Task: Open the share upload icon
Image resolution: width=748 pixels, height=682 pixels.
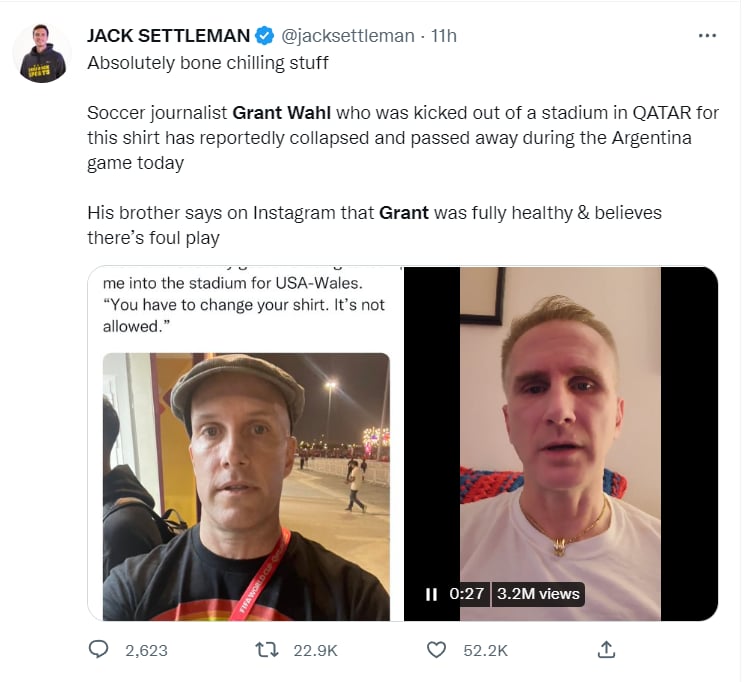Action: pyautogui.click(x=606, y=650)
